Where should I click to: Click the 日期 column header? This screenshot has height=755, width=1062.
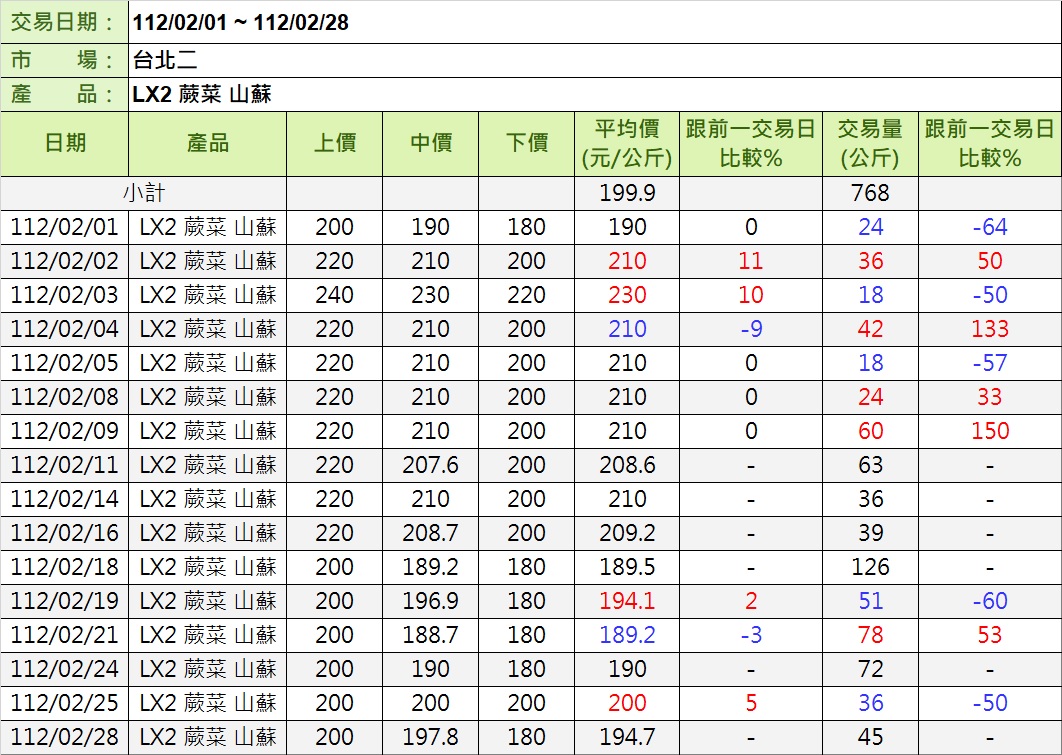65,143
